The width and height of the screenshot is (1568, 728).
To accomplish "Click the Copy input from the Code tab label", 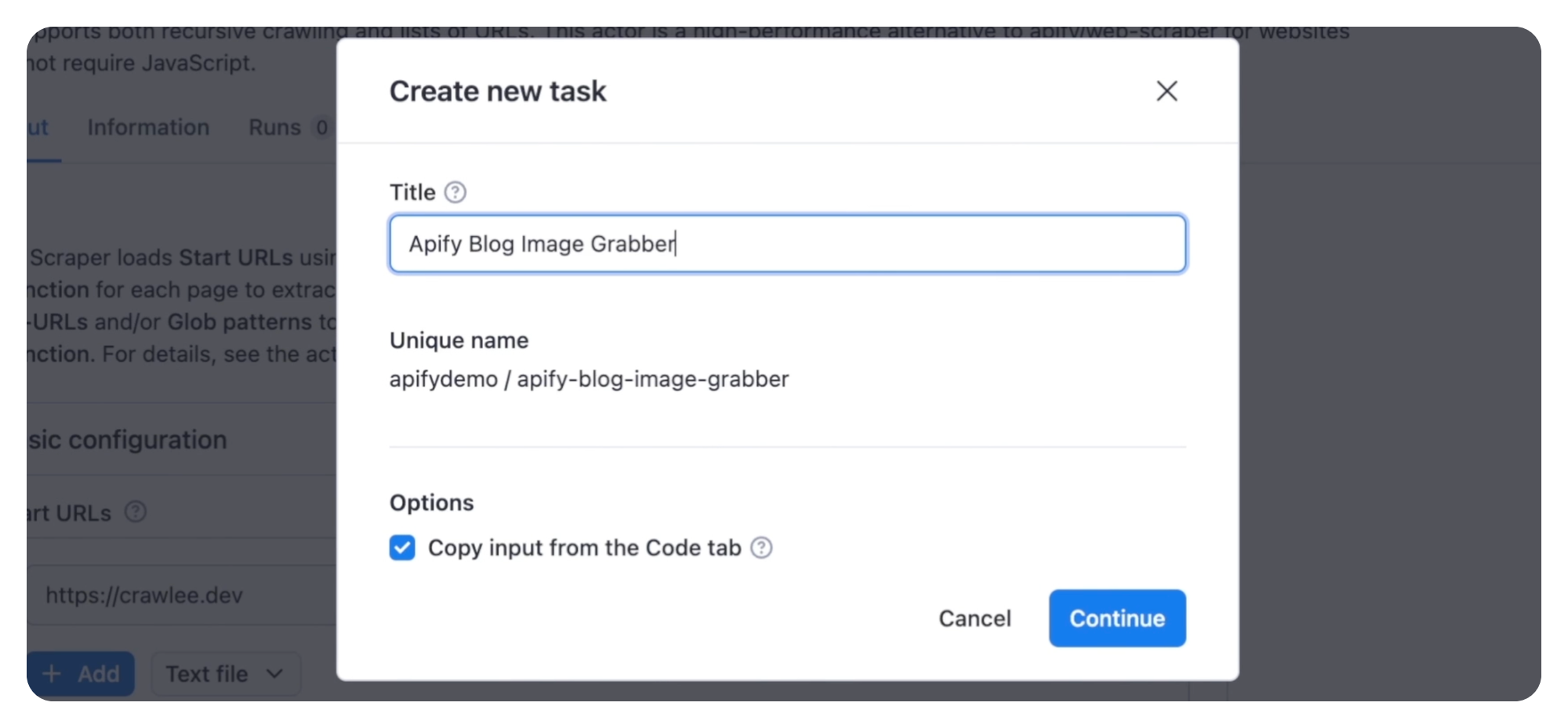I will pyautogui.click(x=583, y=548).
